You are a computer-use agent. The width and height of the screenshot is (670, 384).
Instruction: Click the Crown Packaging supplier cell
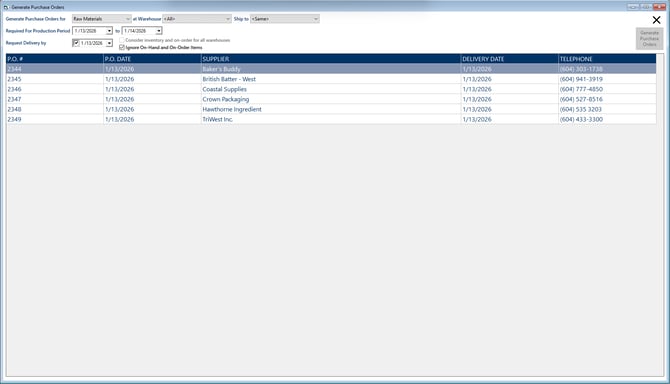pos(331,99)
